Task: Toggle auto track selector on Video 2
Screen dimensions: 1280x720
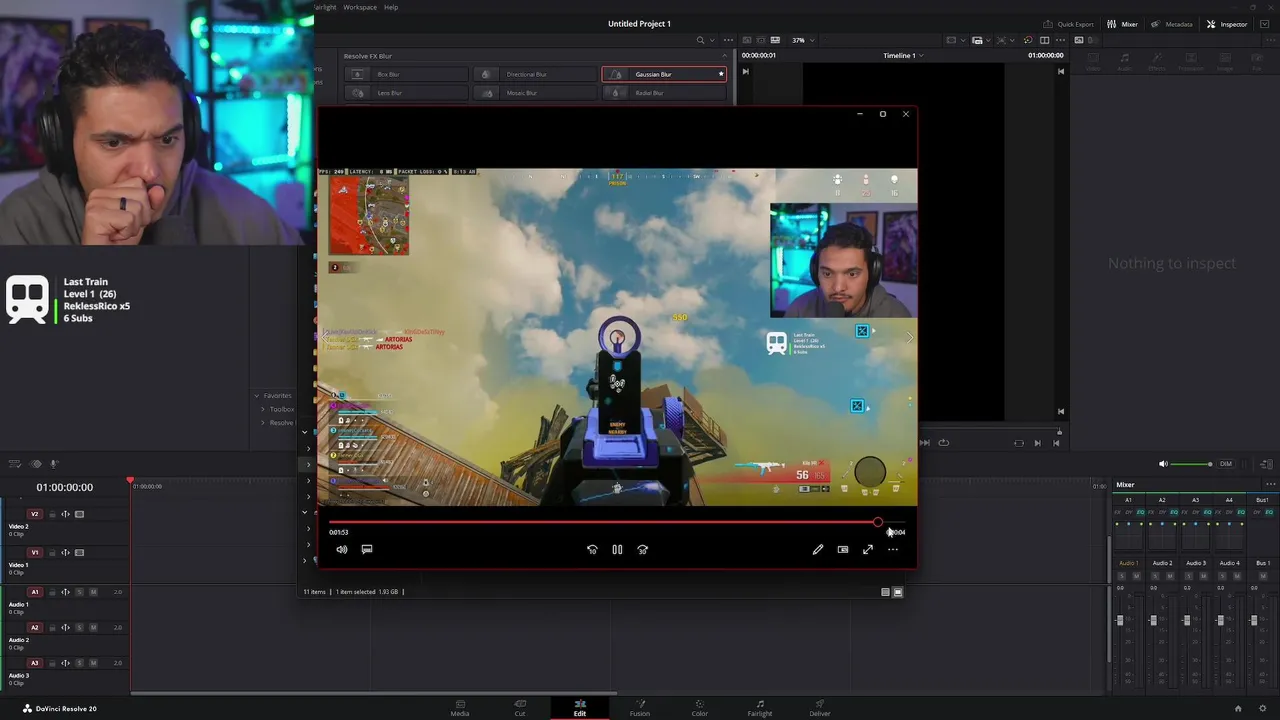Action: coord(66,514)
